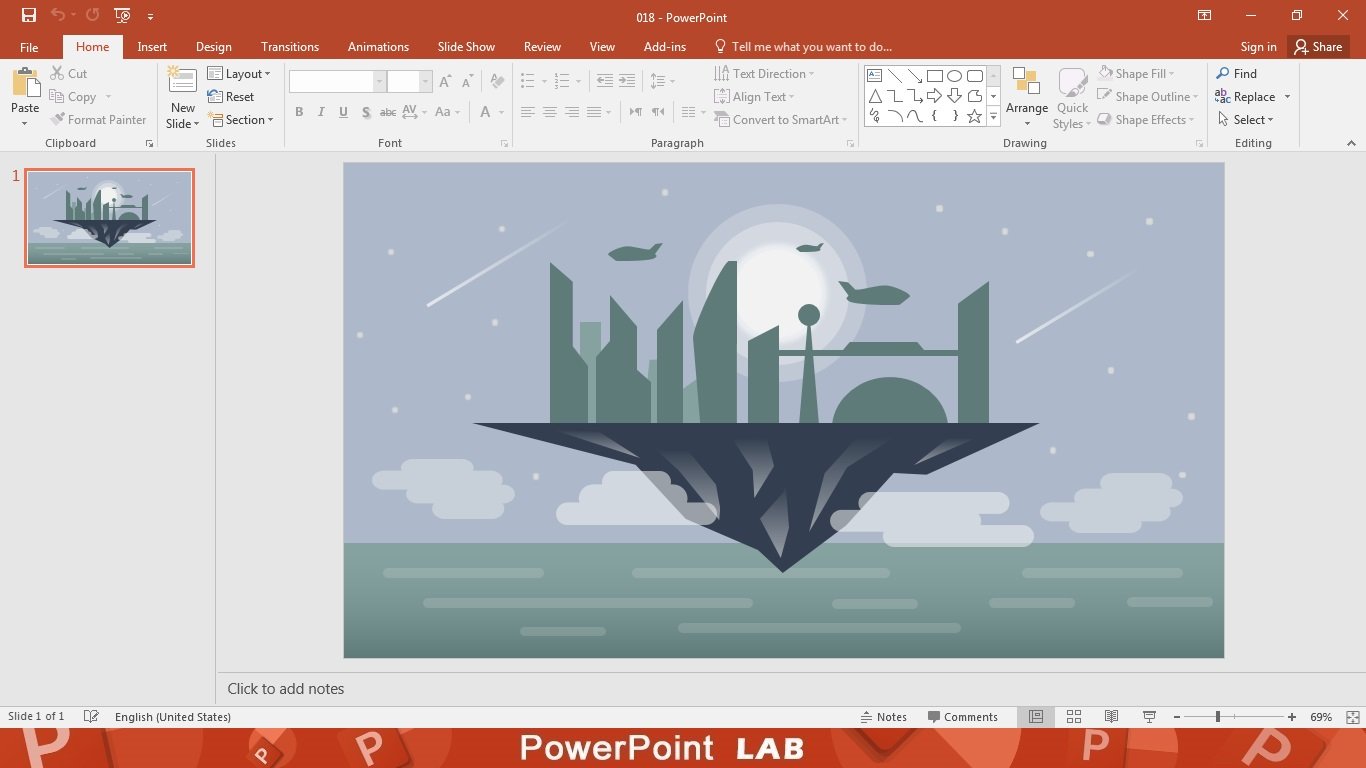Image resolution: width=1366 pixels, height=768 pixels.
Task: Toggle the Comments pane
Action: point(962,717)
